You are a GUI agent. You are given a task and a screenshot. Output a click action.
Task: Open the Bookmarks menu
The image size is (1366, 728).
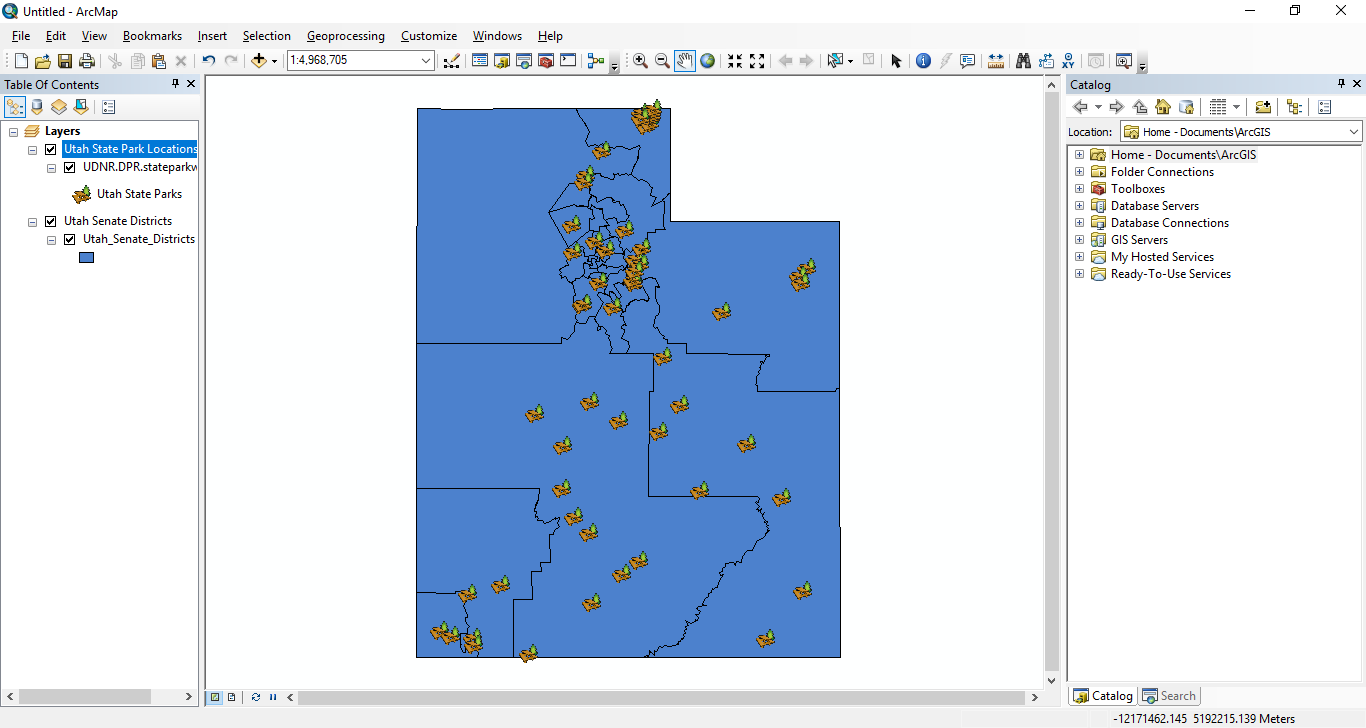pos(152,36)
